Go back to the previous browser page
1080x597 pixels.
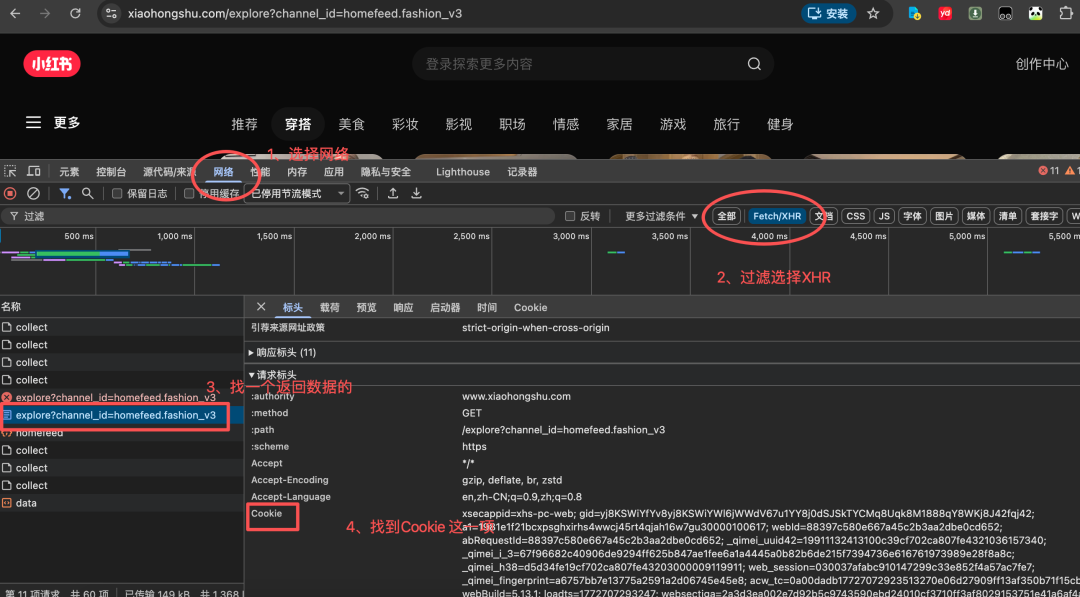[x=15, y=13]
